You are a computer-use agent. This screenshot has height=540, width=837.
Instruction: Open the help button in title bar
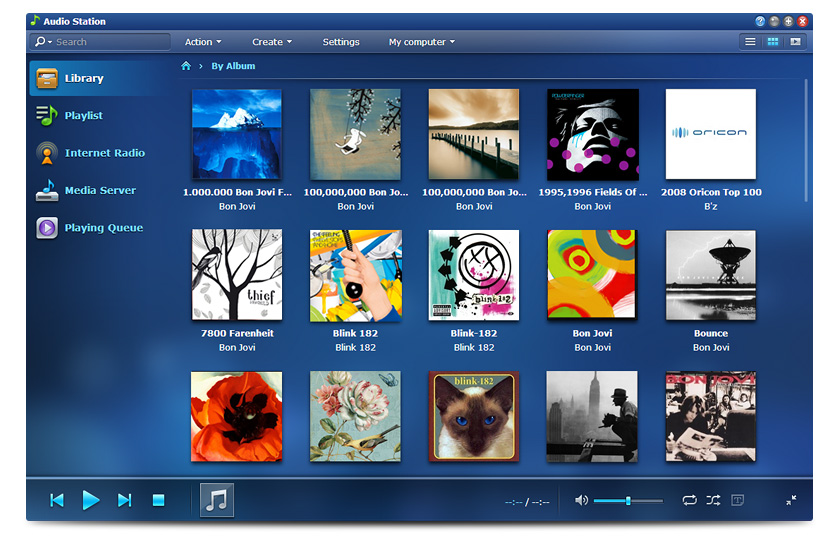[x=760, y=21]
